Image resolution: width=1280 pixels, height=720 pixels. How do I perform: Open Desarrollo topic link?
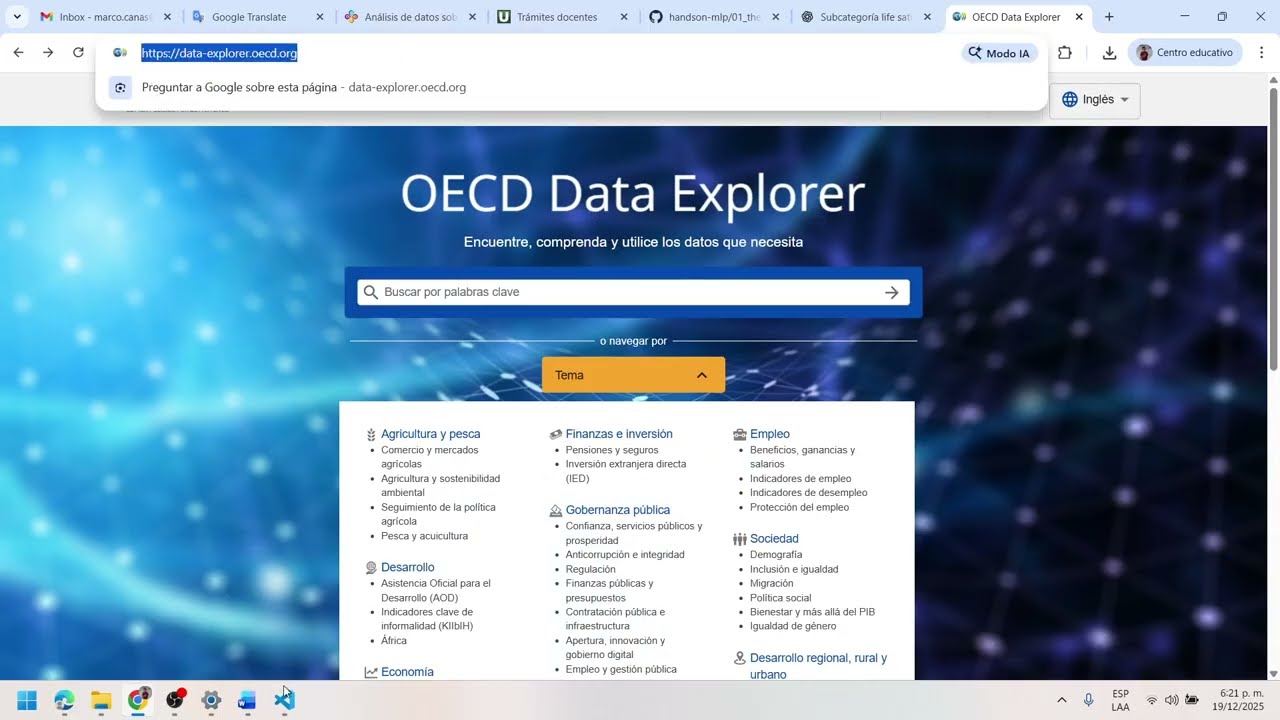[x=407, y=567]
